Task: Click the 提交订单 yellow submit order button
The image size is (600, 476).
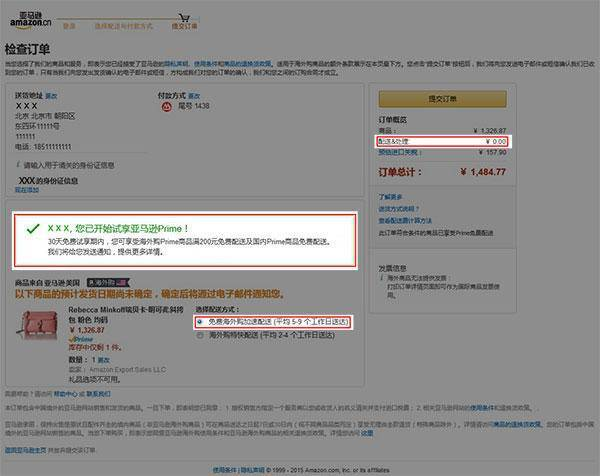Action: coord(443,99)
